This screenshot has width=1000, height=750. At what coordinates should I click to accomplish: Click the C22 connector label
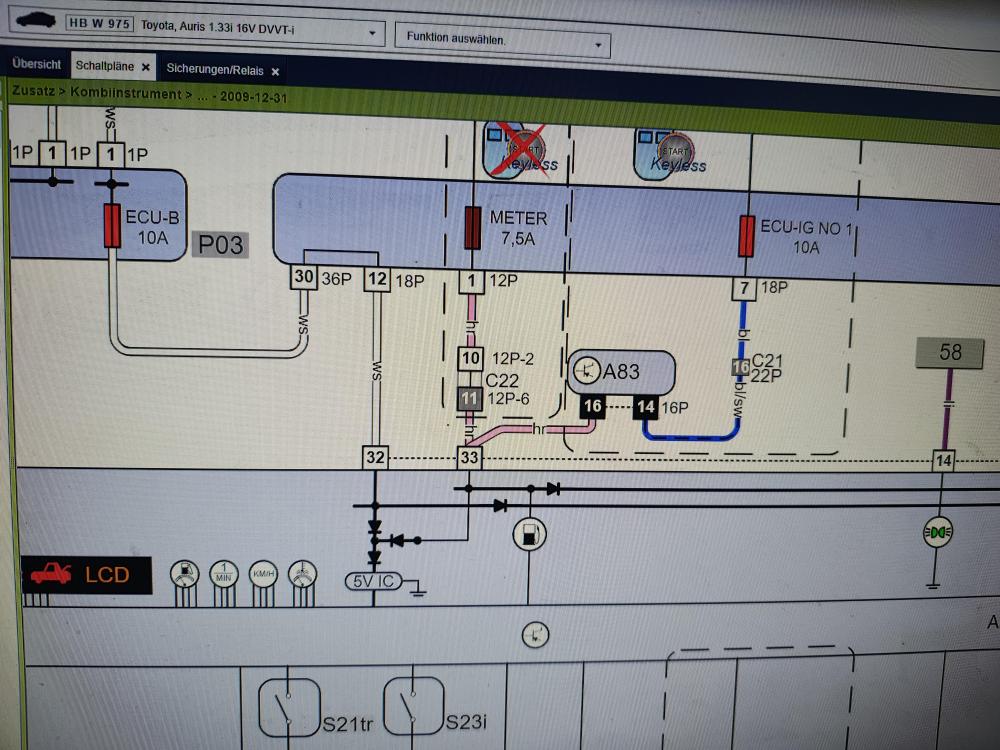click(502, 381)
